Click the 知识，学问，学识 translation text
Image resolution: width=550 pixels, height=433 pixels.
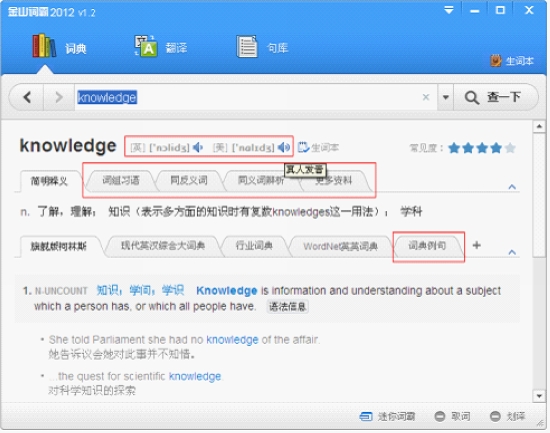click(140, 290)
